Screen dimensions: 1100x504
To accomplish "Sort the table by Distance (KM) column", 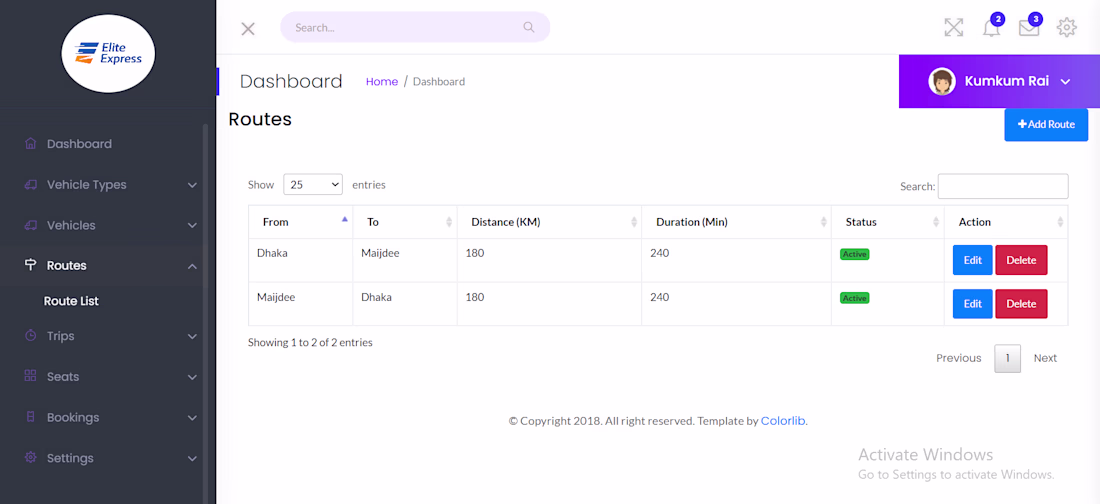I will point(548,222).
